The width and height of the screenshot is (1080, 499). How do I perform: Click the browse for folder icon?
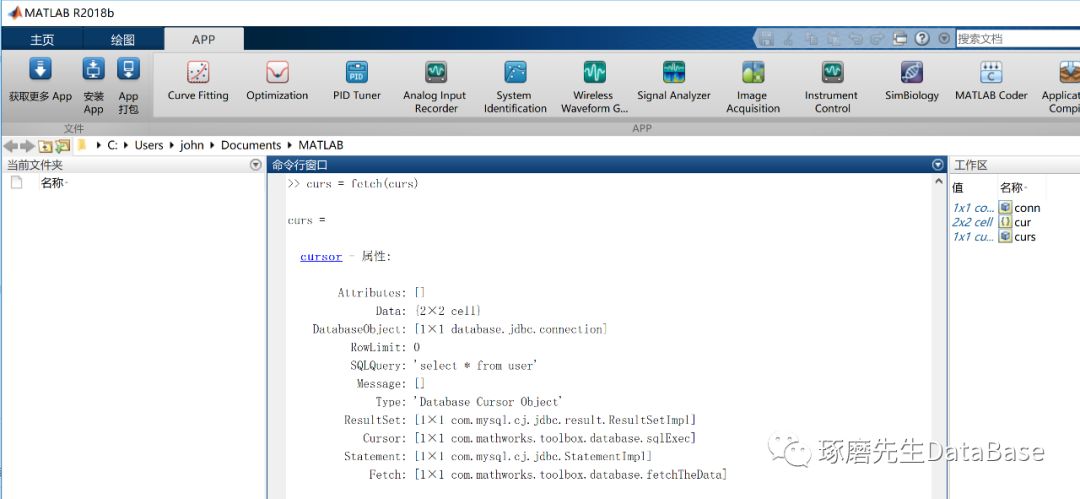[63, 145]
